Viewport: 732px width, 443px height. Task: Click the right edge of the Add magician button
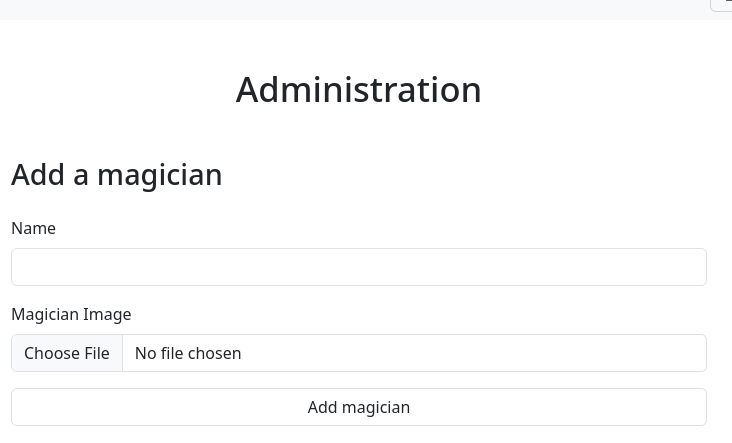click(x=690, y=407)
